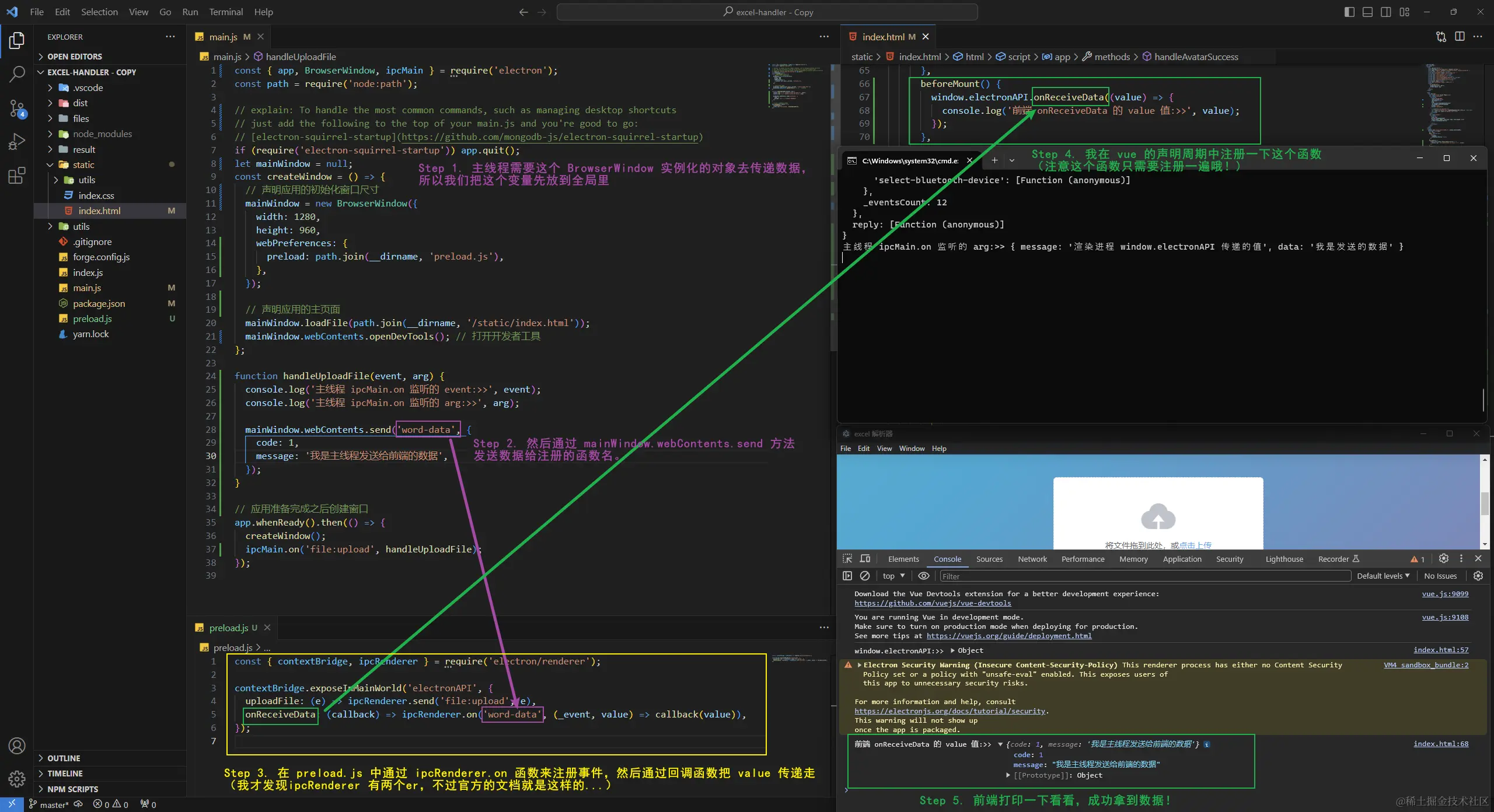Screen dimensions: 1494x812
Task: Toggle the console live expression eye icon
Action: click(x=924, y=576)
